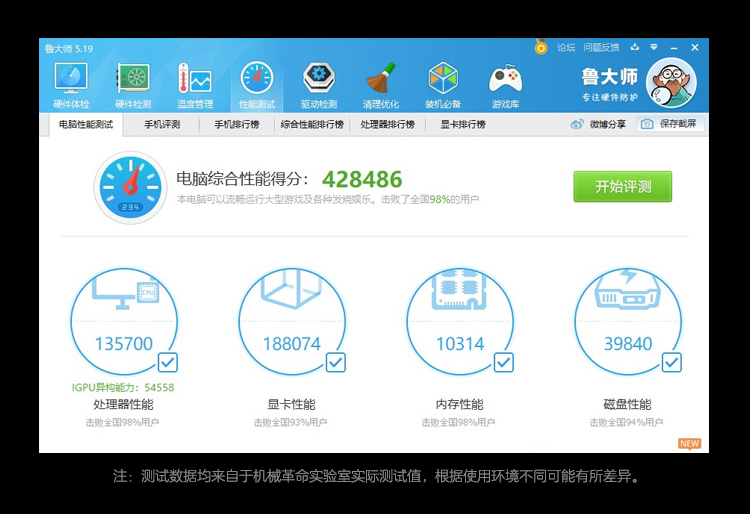
Task: Switch to 综合性能排行榜 tab
Action: [312, 125]
